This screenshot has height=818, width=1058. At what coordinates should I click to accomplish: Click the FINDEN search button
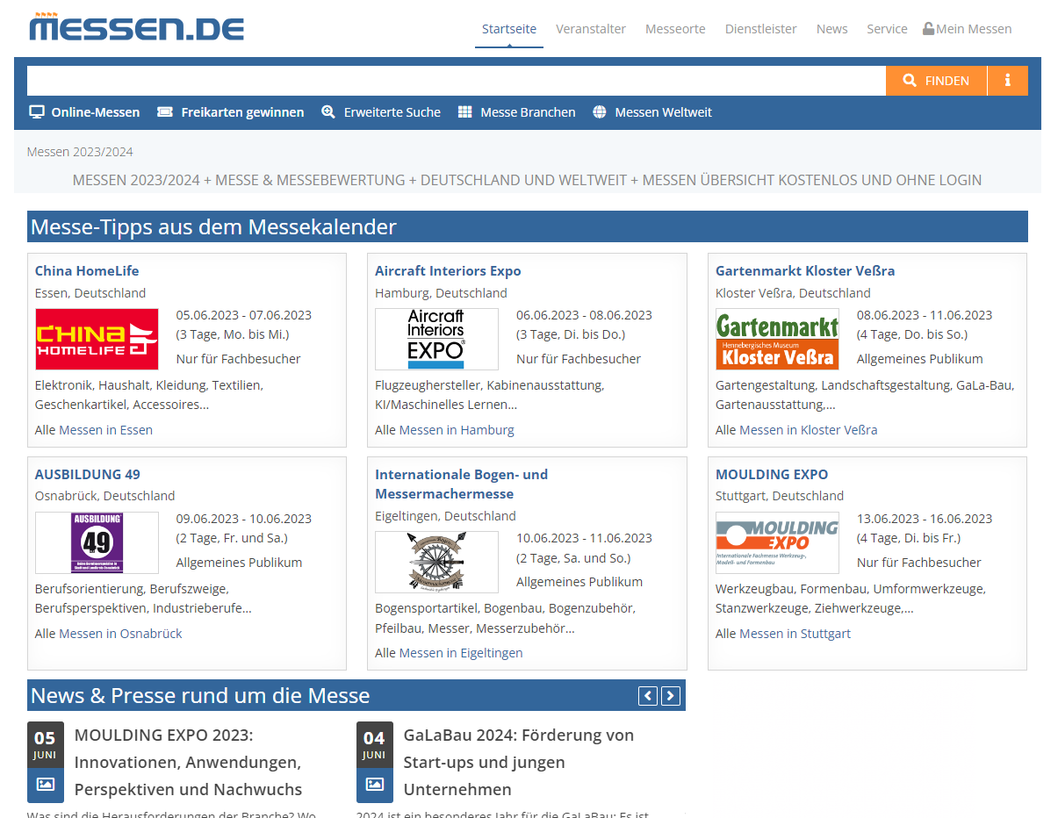pyautogui.click(x=937, y=80)
